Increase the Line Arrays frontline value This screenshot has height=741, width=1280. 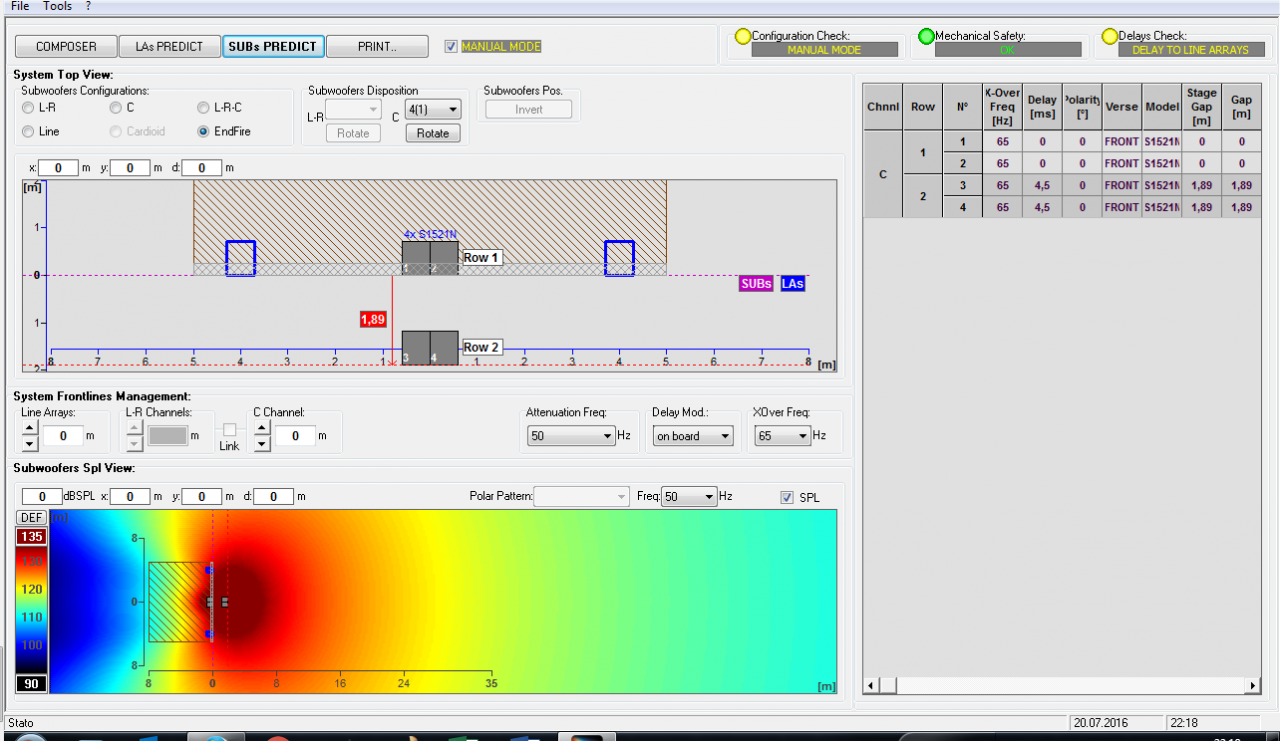pos(30,428)
